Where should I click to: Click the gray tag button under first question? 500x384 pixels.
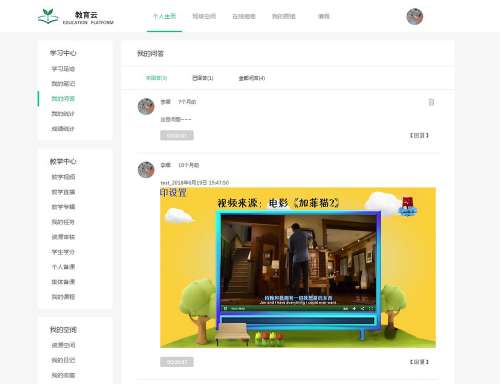click(x=177, y=135)
